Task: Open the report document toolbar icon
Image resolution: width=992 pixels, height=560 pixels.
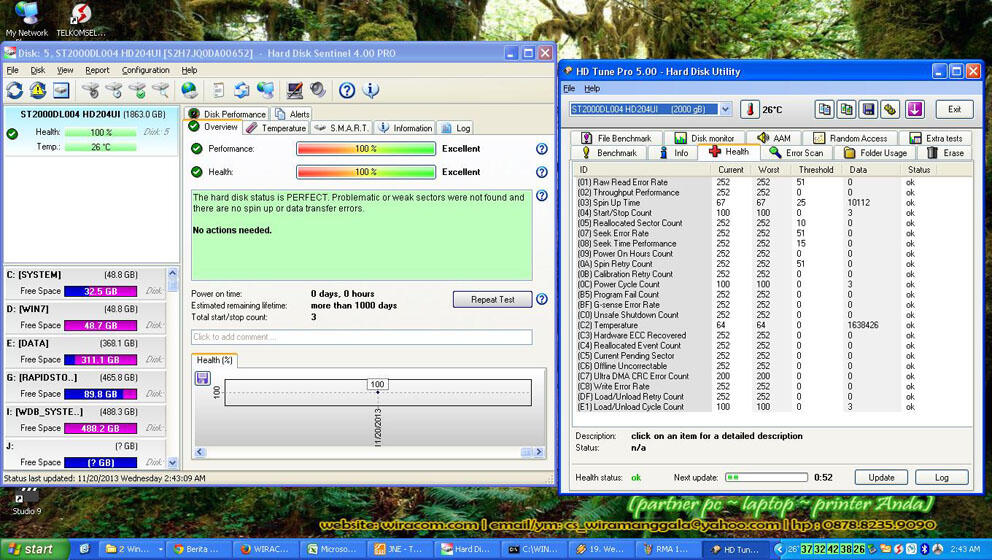Action: click(x=218, y=90)
